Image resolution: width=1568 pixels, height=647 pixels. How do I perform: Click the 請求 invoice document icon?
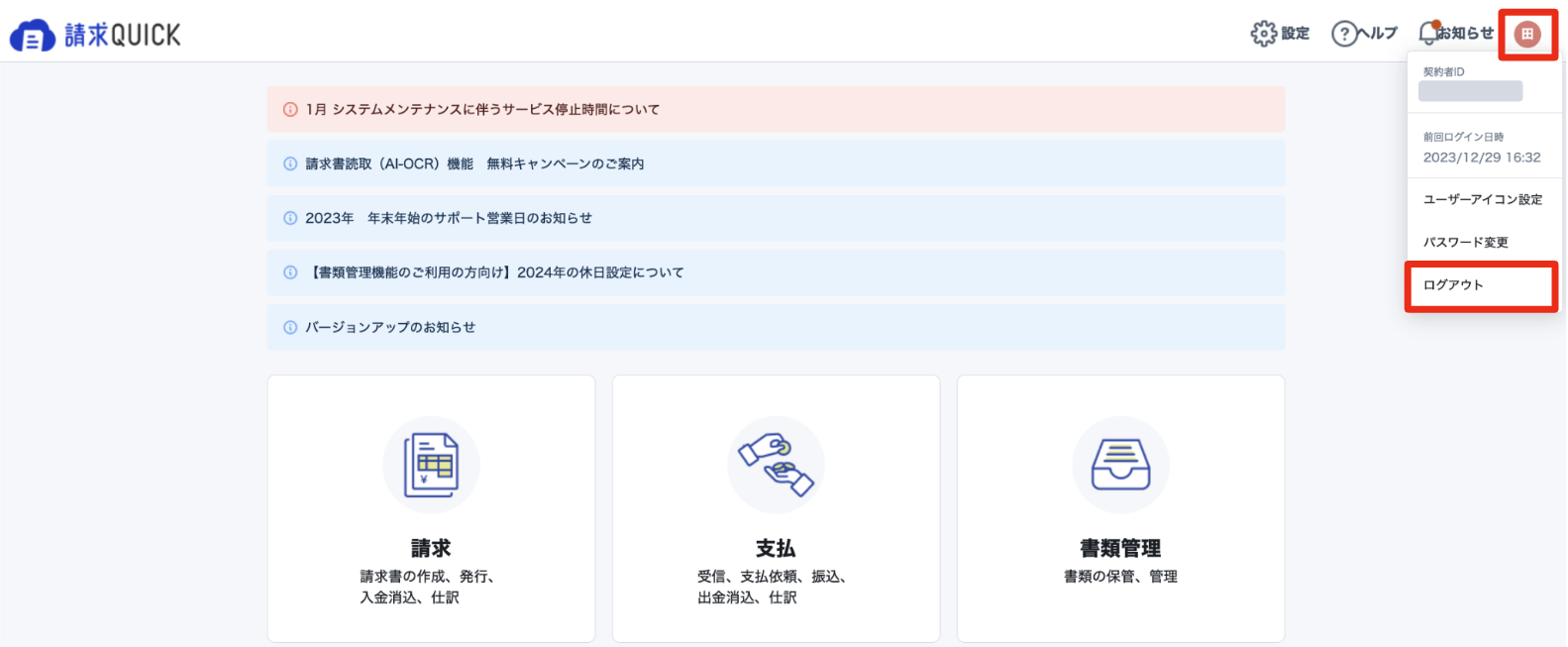coord(431,465)
